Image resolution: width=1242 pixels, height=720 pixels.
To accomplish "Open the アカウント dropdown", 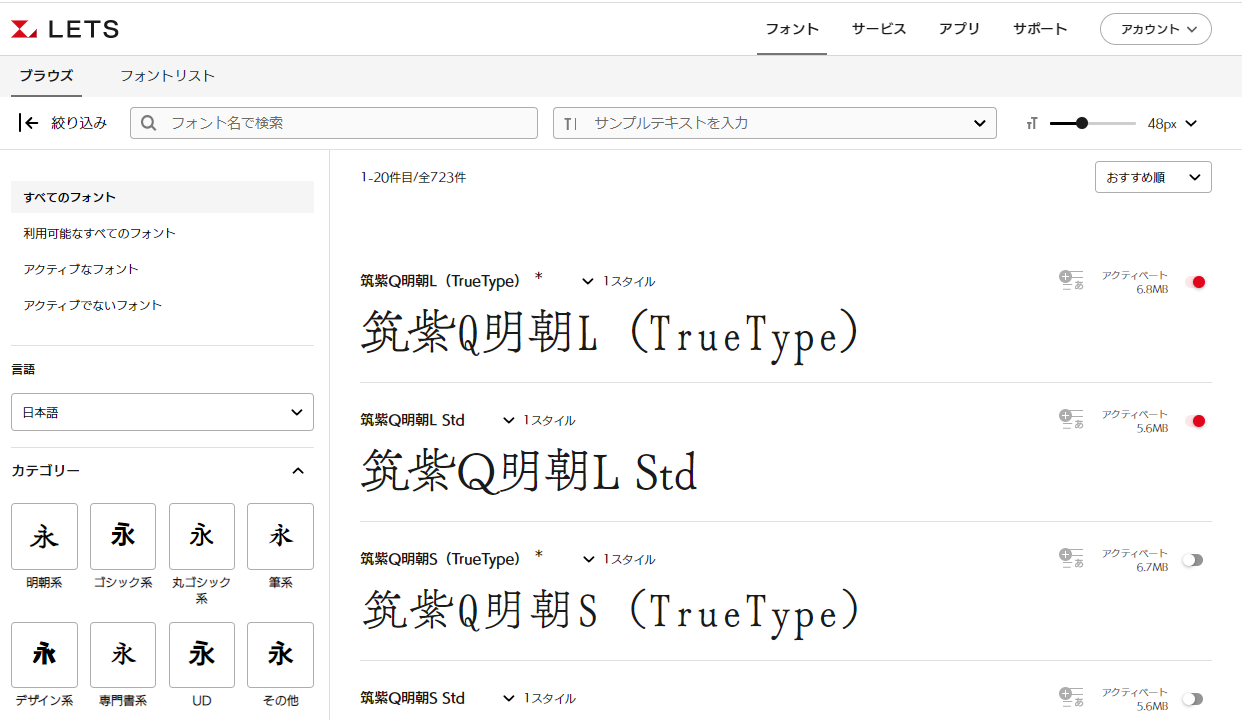I will 1156,29.
